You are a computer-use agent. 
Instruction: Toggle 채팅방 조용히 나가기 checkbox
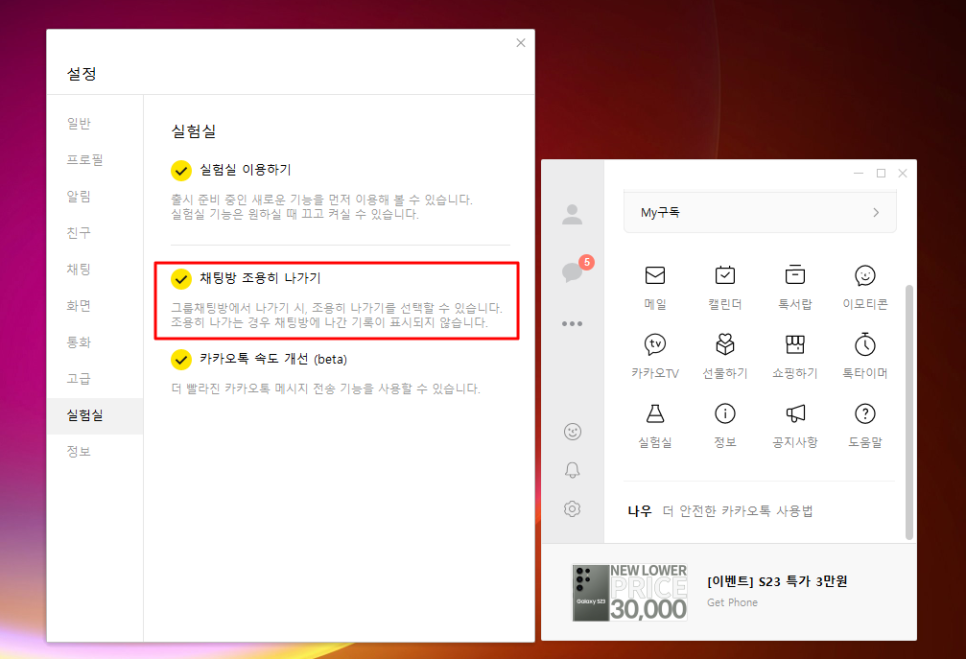click(181, 279)
